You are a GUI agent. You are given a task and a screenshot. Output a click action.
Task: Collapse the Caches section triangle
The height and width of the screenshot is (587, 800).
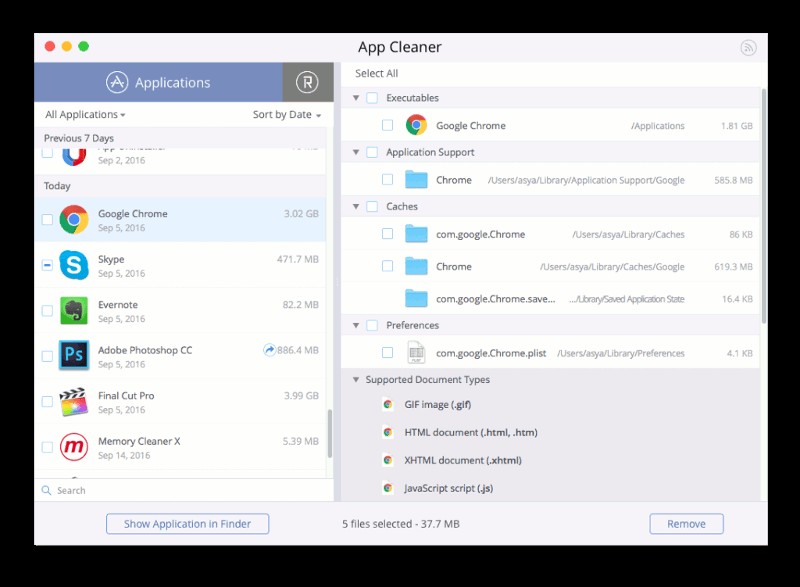pos(356,206)
